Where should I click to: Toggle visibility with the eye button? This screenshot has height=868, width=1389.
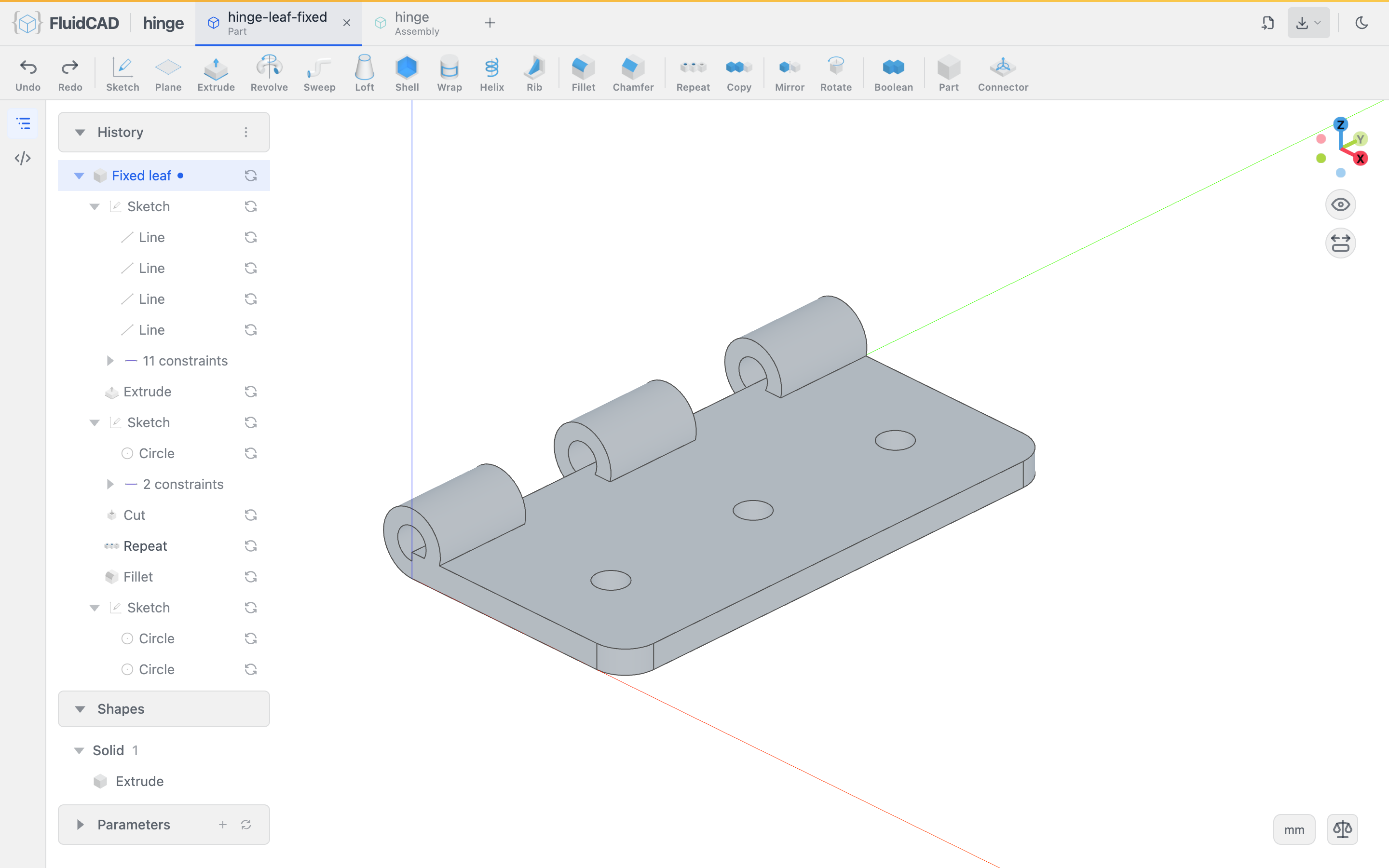(1340, 205)
